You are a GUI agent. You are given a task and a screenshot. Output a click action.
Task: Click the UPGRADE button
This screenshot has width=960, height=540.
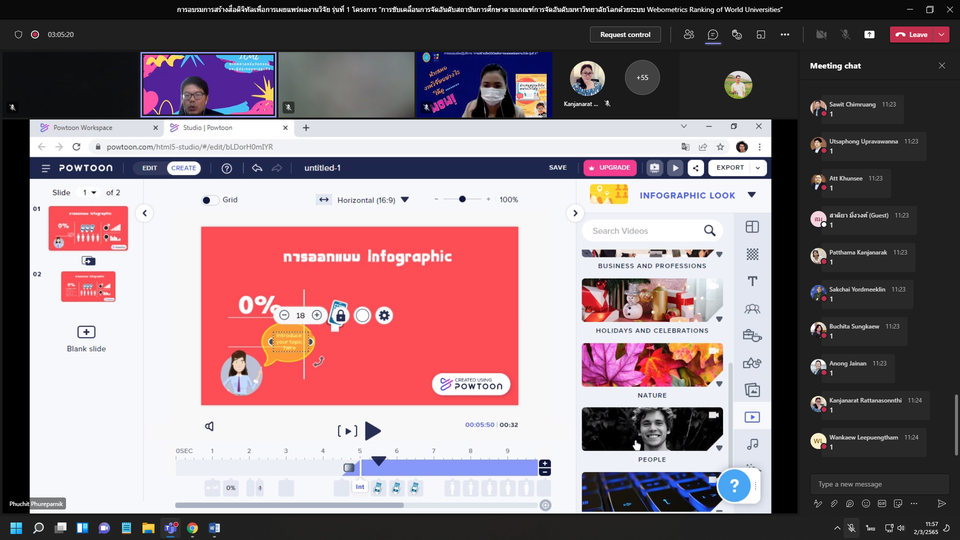tap(610, 168)
